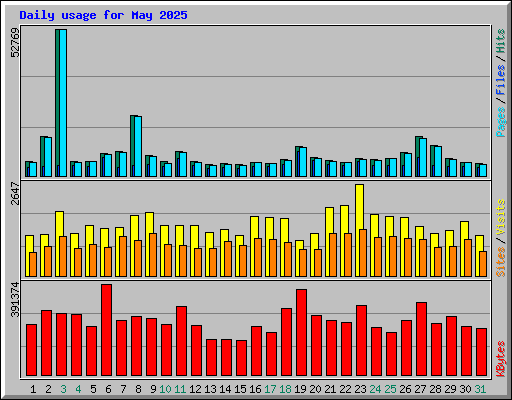Click the 391374 KBytes axis value

15,300
